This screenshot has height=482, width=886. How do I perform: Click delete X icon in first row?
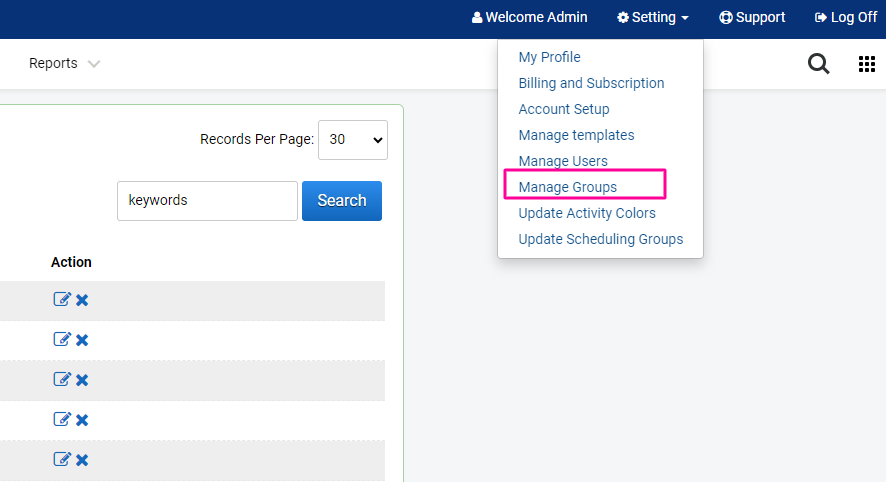[82, 300]
